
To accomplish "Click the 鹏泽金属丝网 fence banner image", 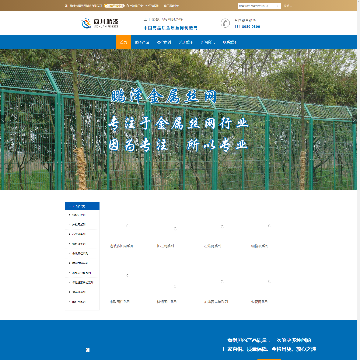I will tap(178, 119).
